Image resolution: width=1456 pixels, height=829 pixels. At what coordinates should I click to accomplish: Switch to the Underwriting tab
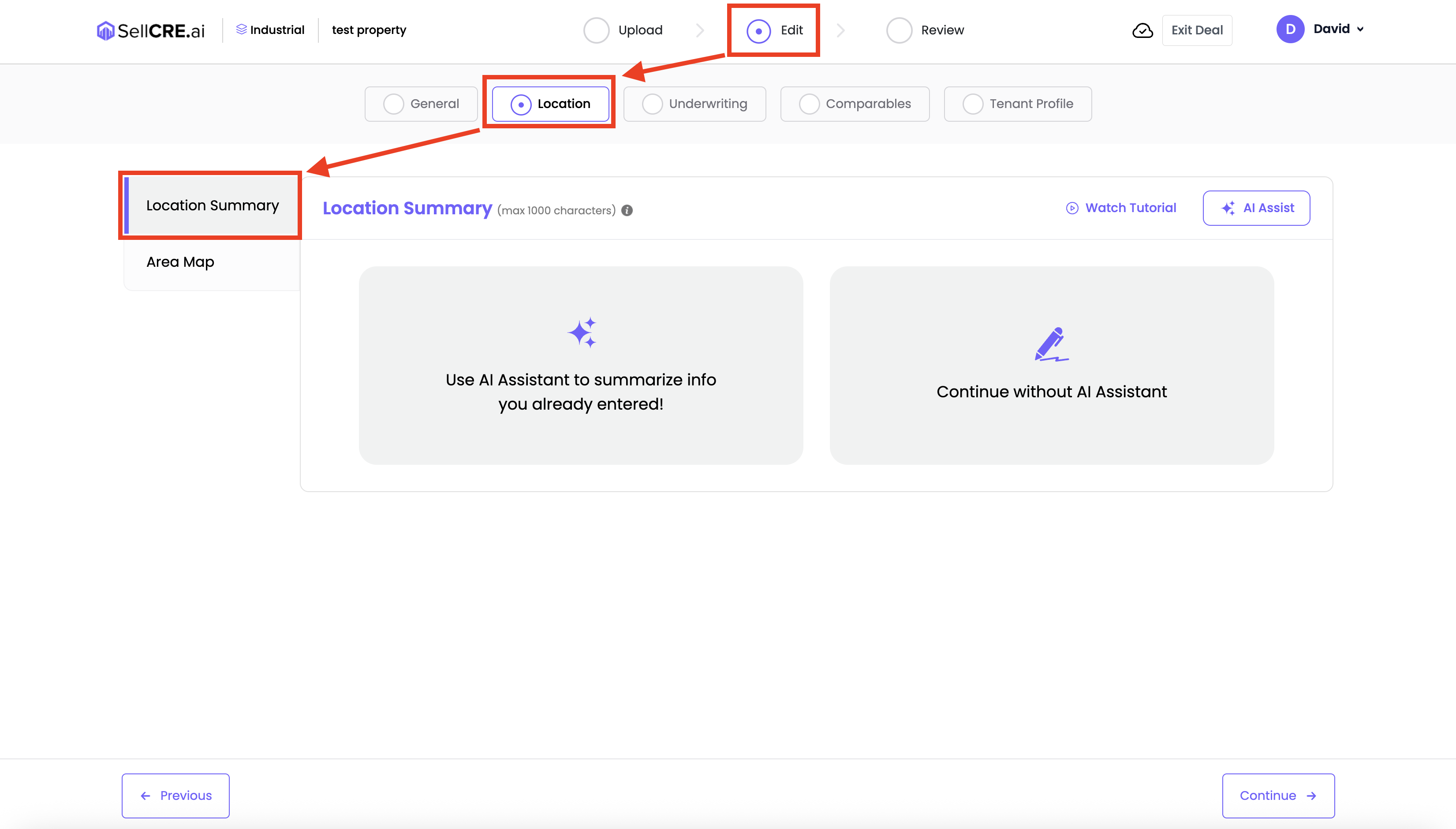click(694, 104)
